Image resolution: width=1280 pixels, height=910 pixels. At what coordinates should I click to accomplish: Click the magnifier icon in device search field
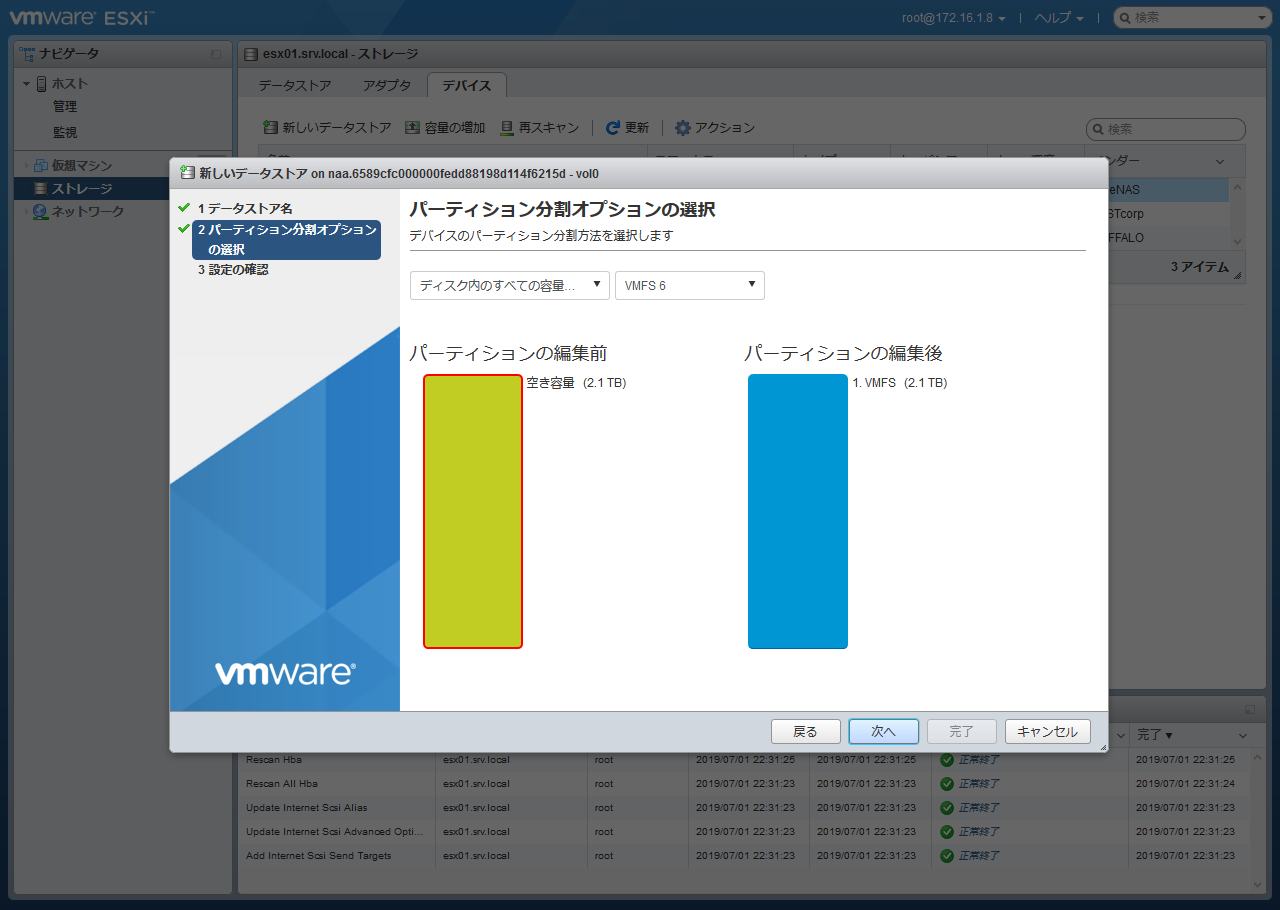[x=1099, y=130]
